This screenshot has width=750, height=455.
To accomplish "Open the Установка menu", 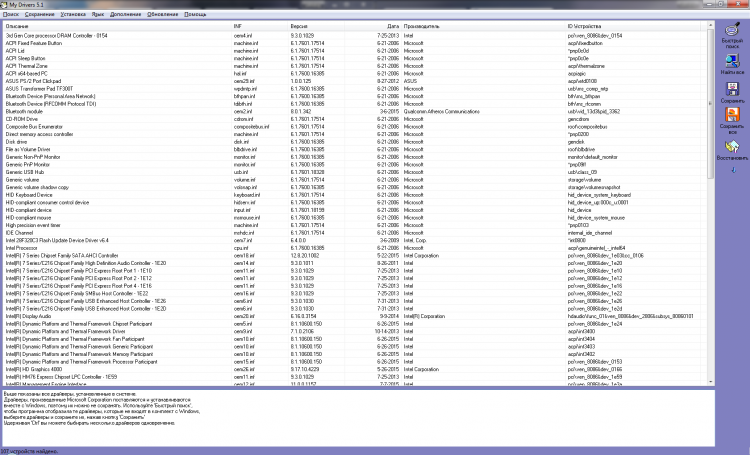I will coord(73,14).
